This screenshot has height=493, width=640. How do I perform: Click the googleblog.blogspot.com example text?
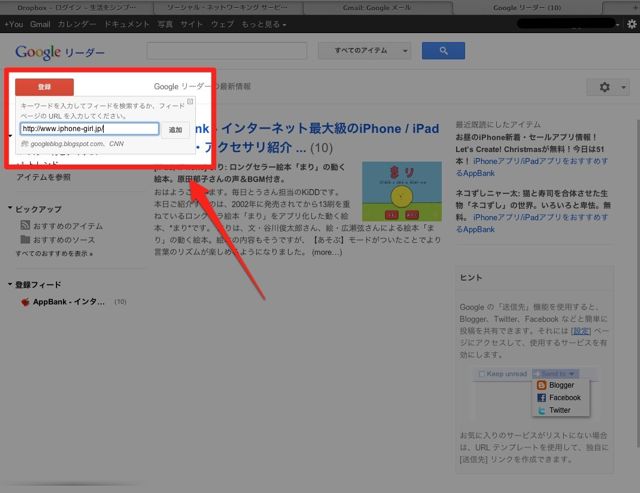click(x=67, y=144)
